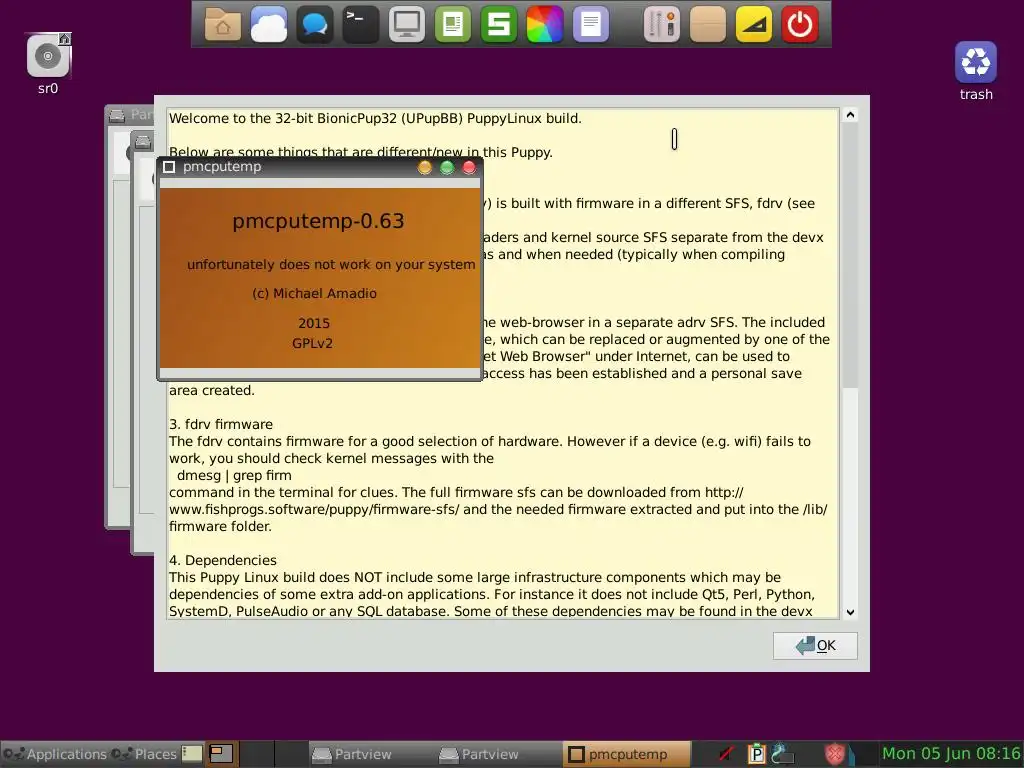Click the GPLv2 license text
The height and width of the screenshot is (768, 1024).
pos(312,344)
